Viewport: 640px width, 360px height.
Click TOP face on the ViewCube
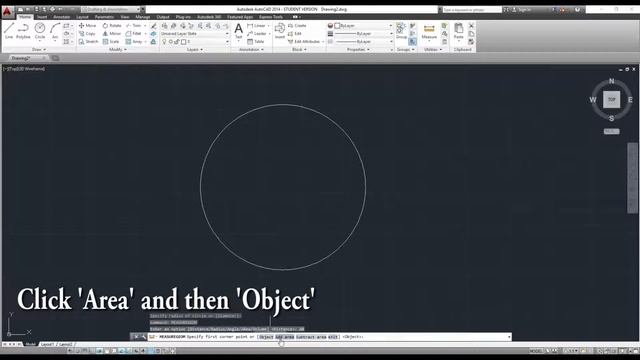611,100
